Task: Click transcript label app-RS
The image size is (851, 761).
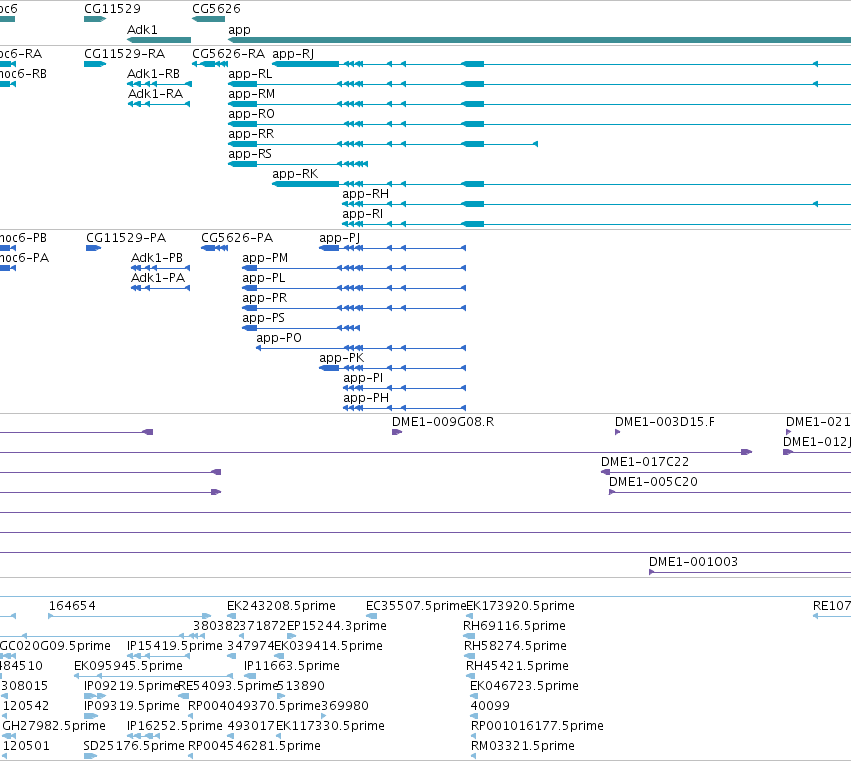Action: (250, 154)
